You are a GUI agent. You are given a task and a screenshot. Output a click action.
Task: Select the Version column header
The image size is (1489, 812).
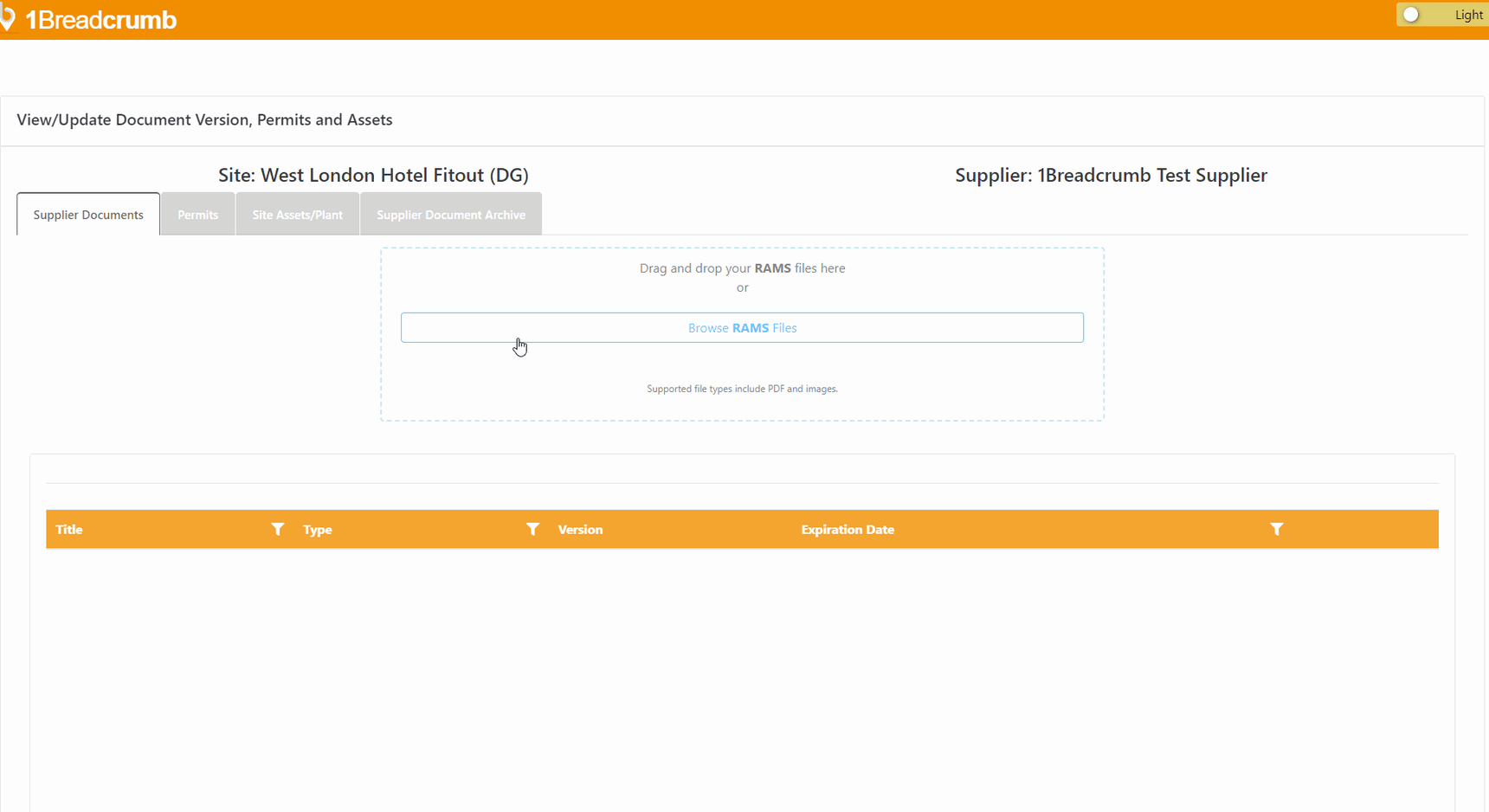580,529
